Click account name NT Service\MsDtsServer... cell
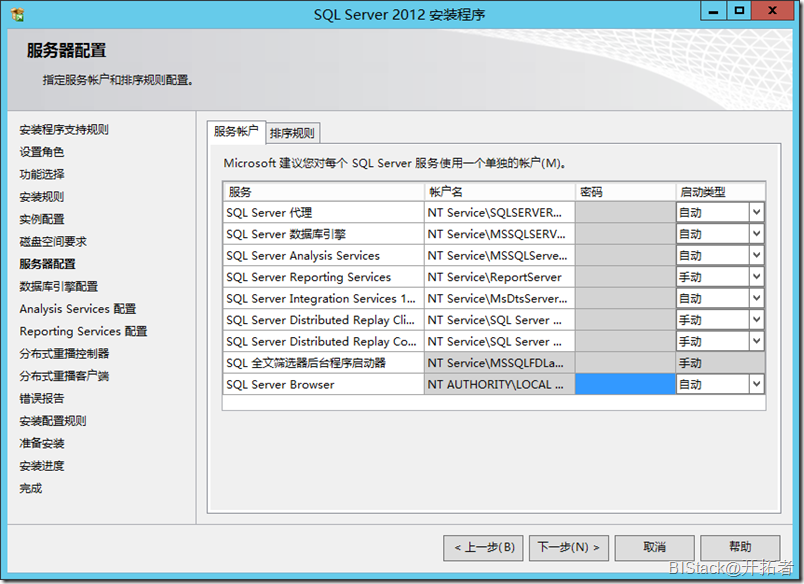 (x=499, y=298)
